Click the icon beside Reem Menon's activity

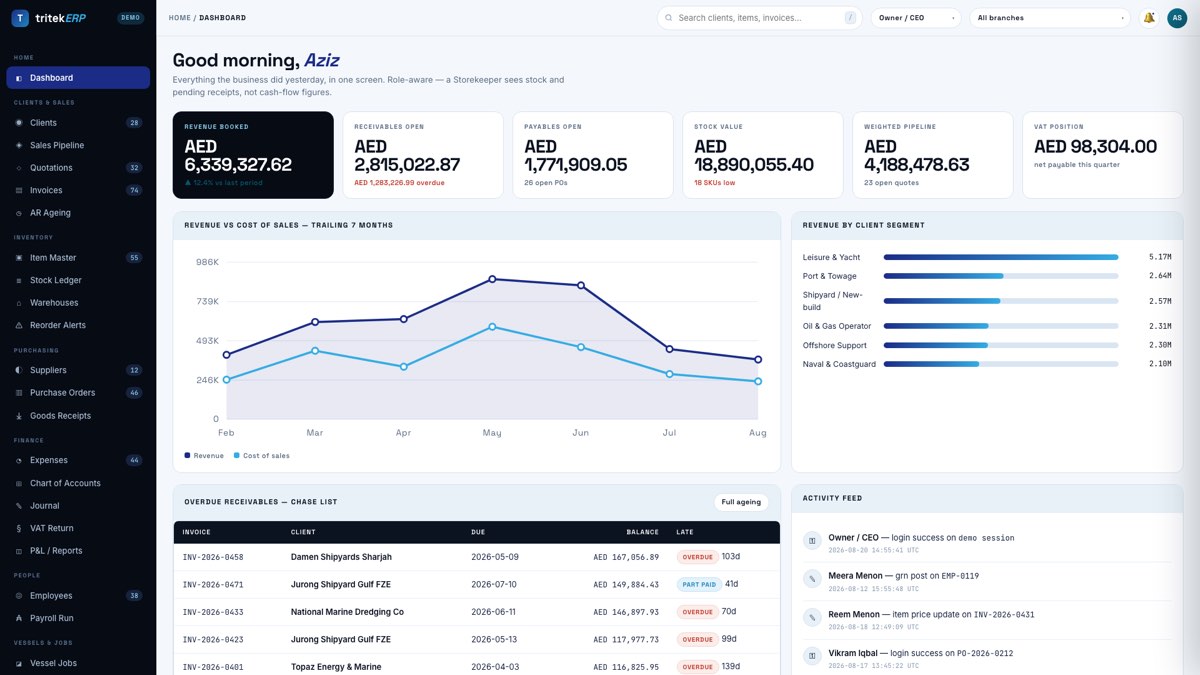tap(812, 617)
